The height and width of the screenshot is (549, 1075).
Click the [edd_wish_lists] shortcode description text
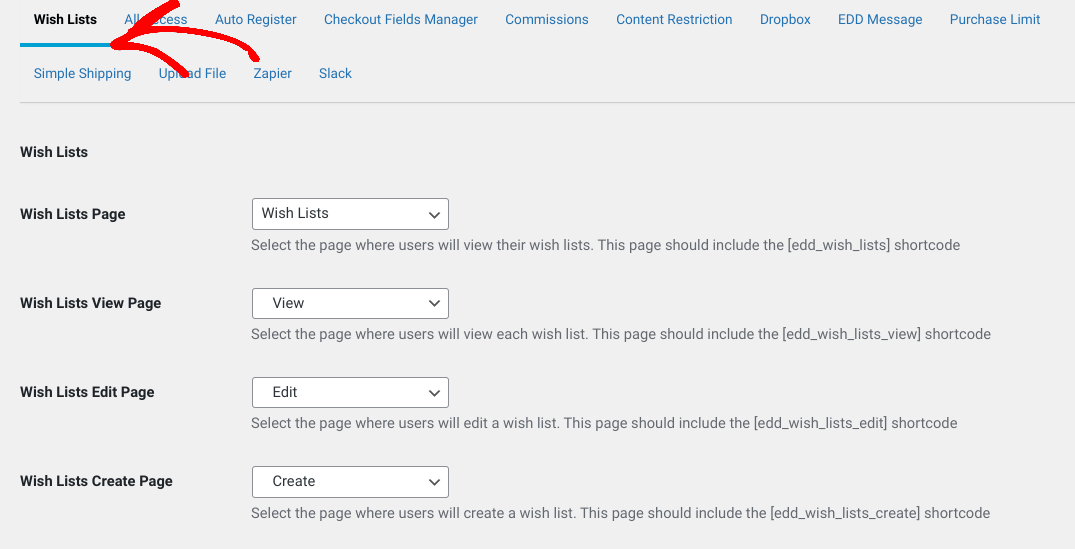click(x=605, y=245)
